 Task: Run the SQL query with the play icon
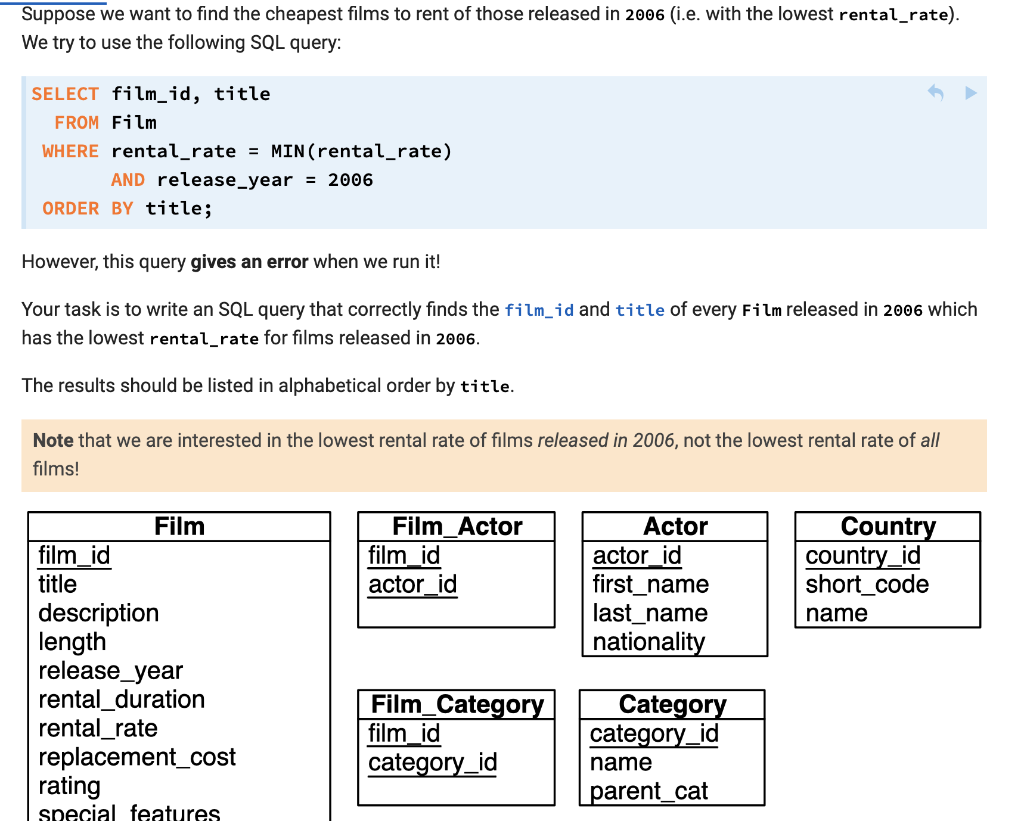point(970,92)
